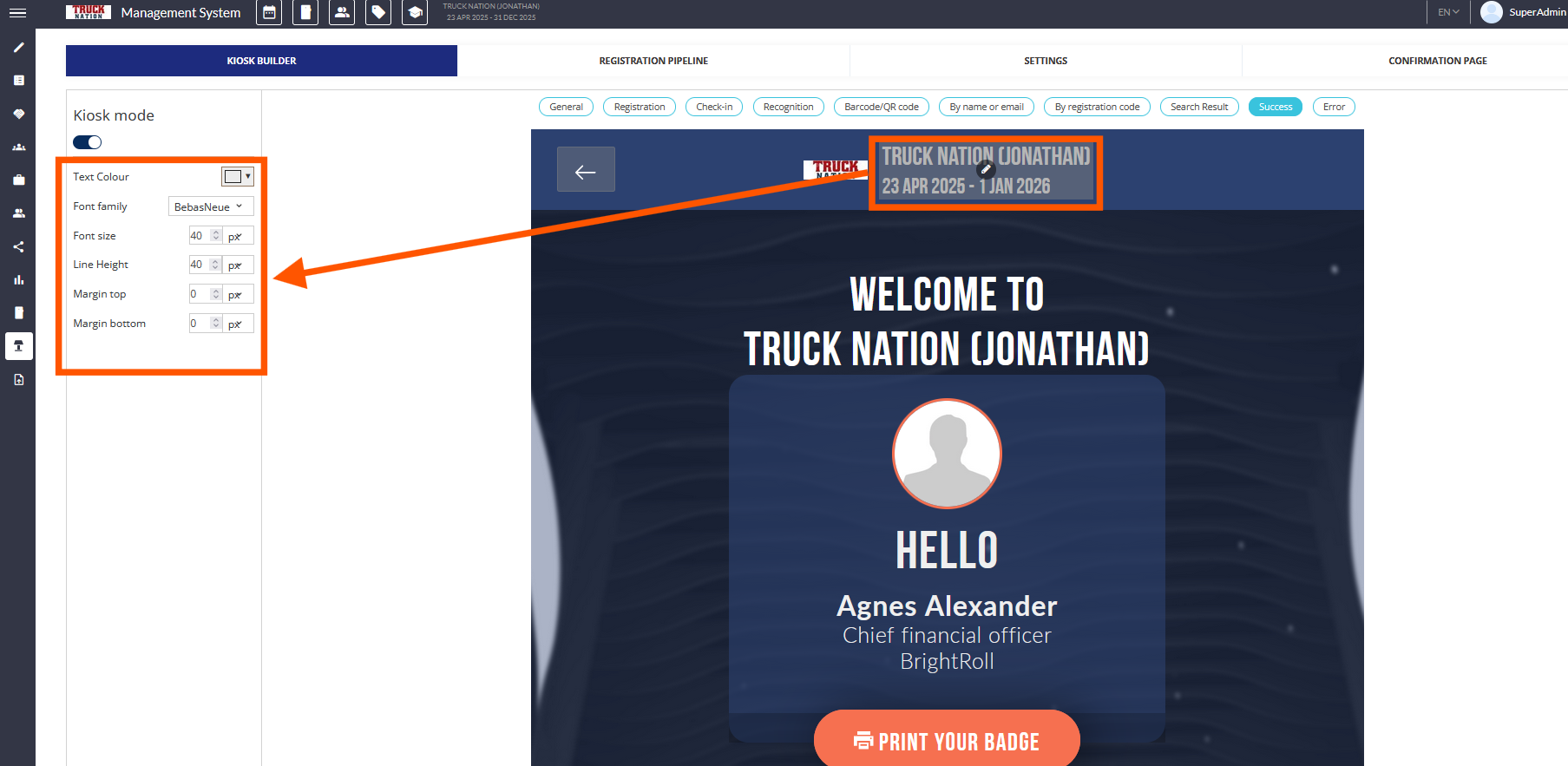Open the Font family dropdown
This screenshot has height=766, width=1568.
pyautogui.click(x=210, y=206)
